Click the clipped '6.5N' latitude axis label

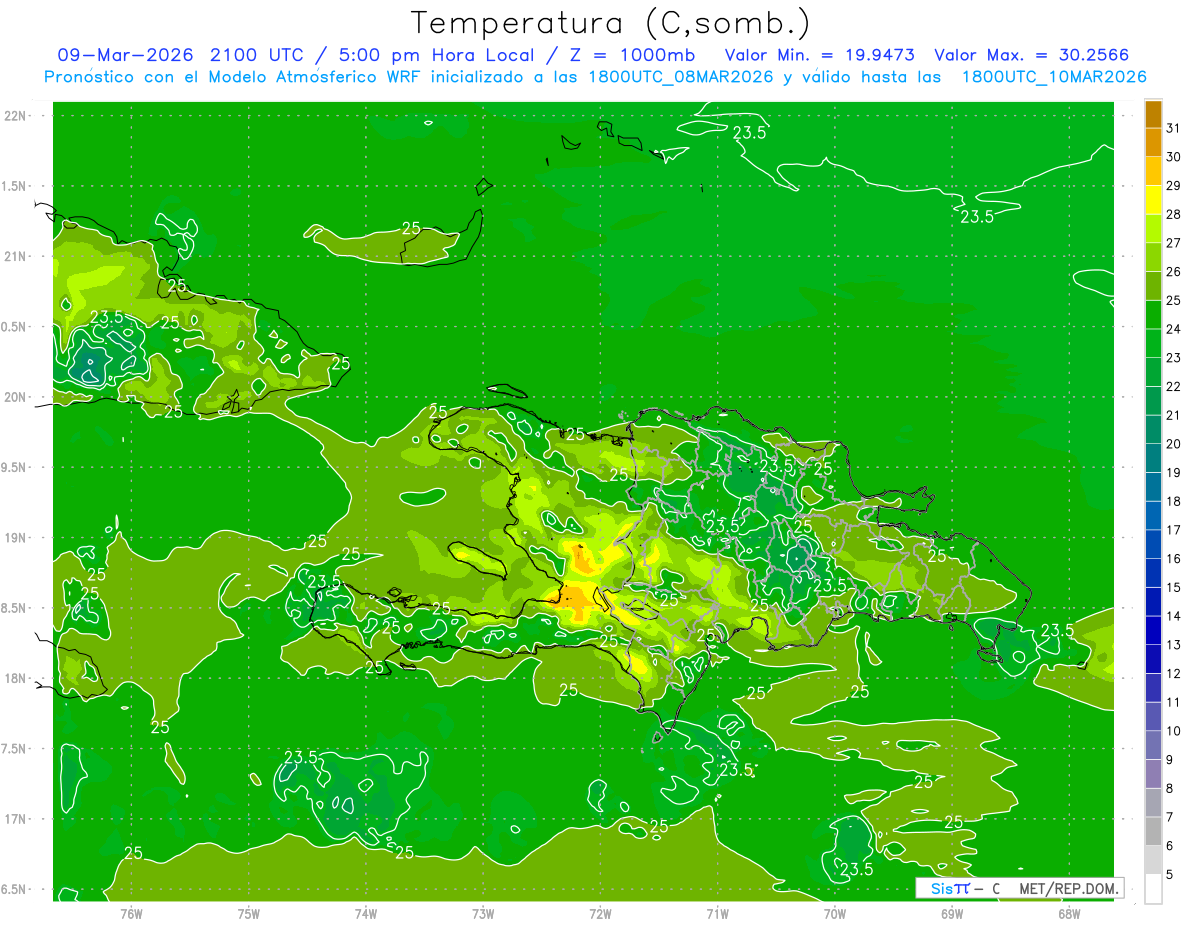coord(14,890)
